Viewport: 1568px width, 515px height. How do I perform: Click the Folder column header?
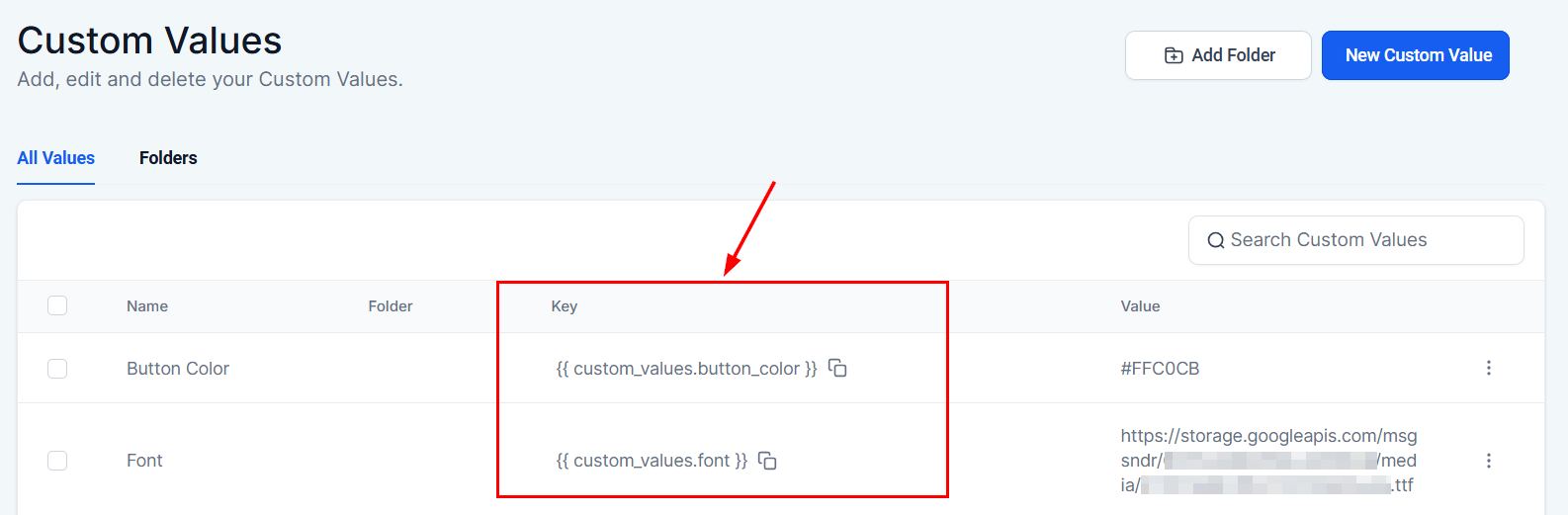click(391, 306)
